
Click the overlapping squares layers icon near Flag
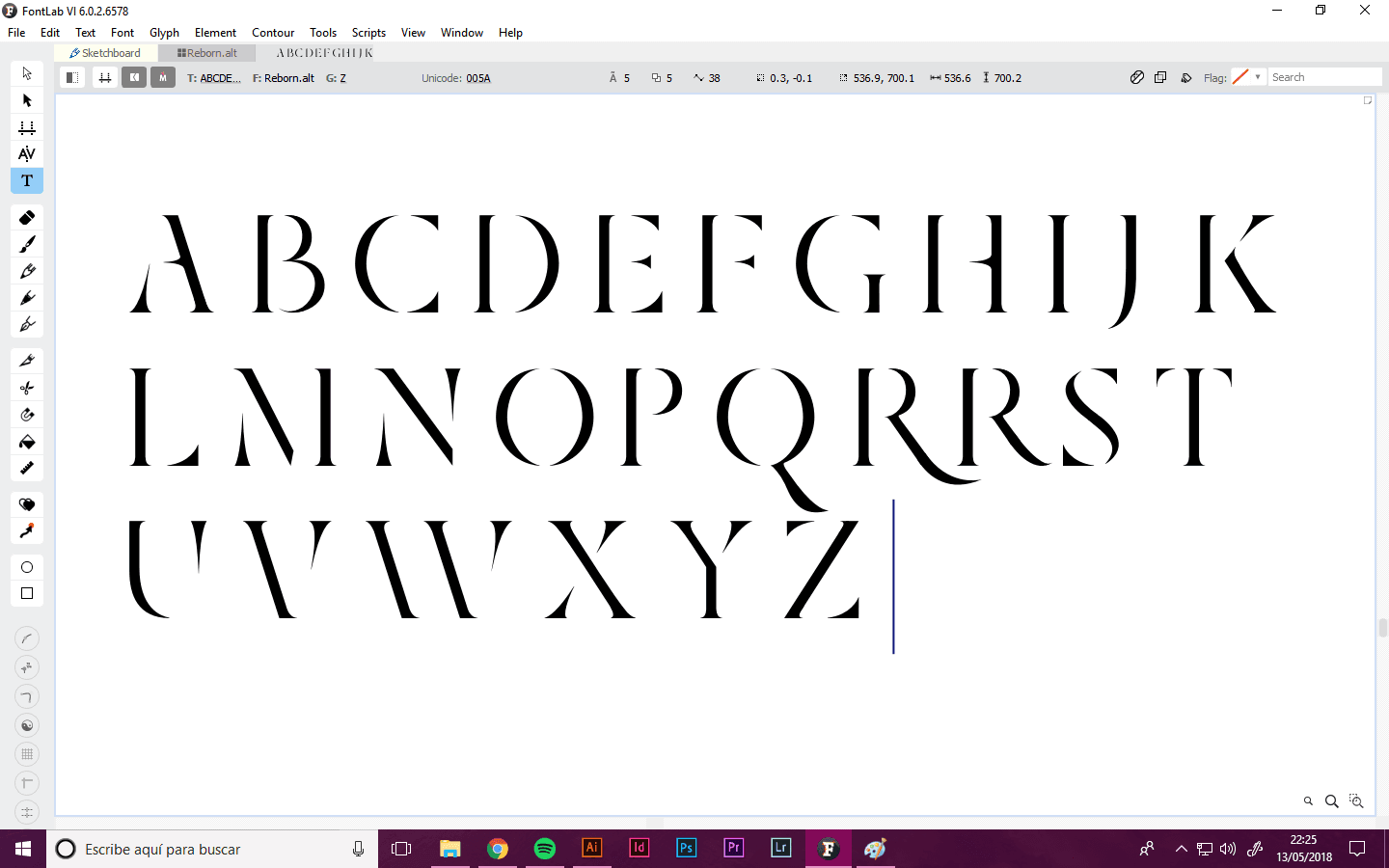pos(1160,77)
